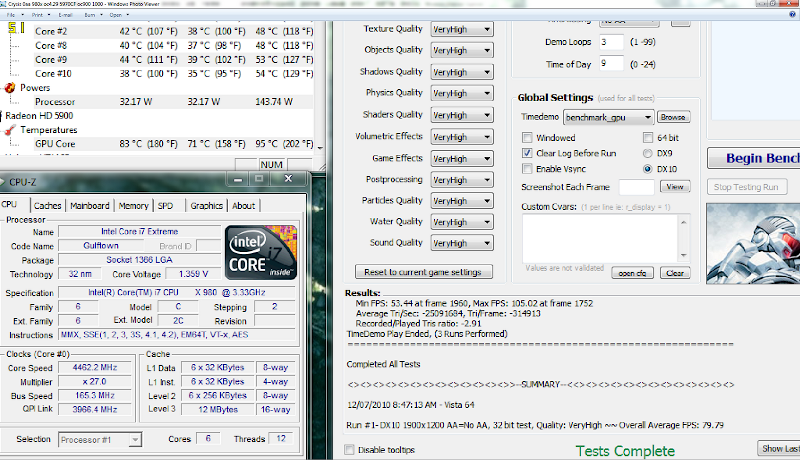Click the E-mail toolbar item
Viewport: 800px width, 460px height.
65,15
